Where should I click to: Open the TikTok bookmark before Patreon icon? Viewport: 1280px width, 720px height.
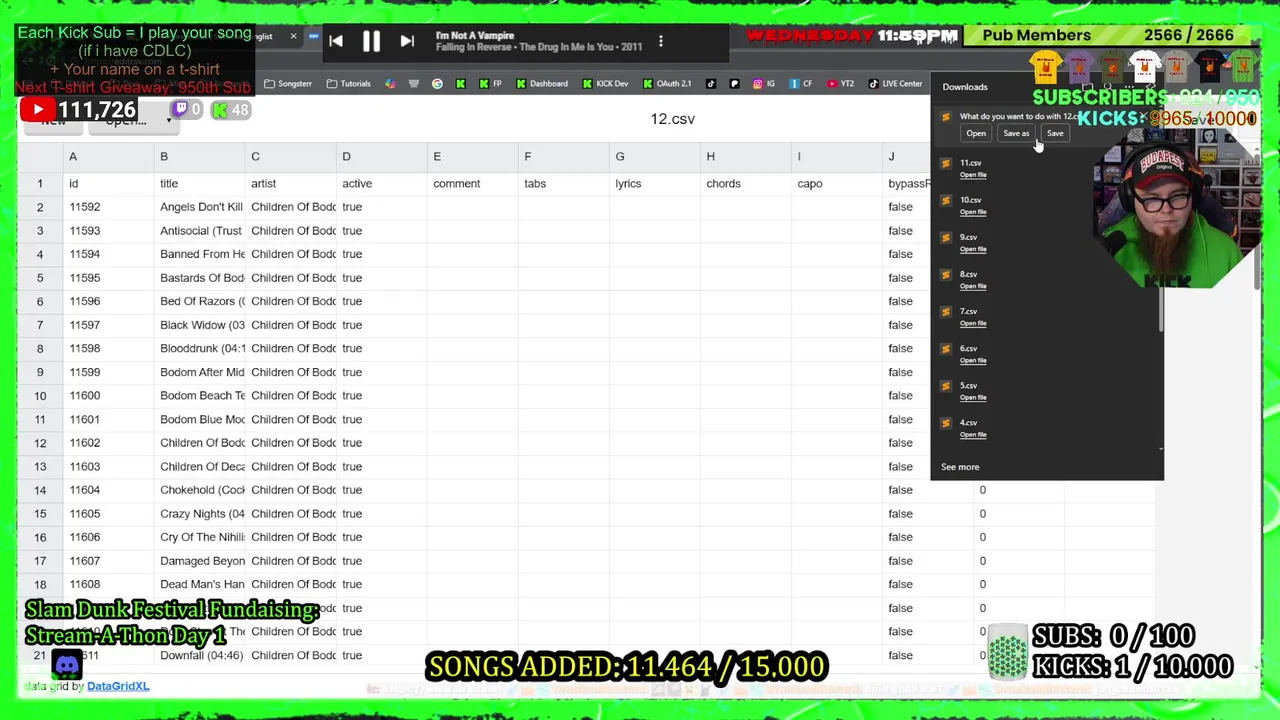click(711, 84)
